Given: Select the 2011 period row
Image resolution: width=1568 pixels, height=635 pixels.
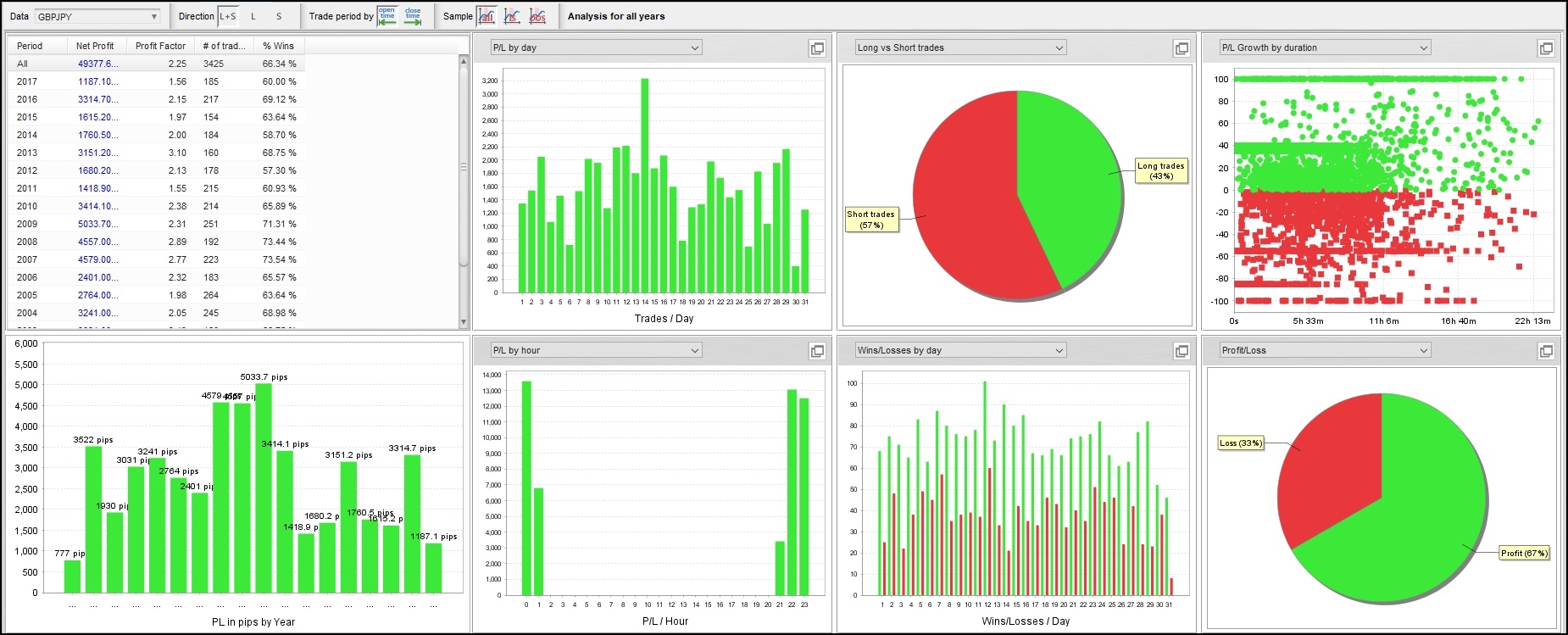Looking at the screenshot, I should [157, 188].
